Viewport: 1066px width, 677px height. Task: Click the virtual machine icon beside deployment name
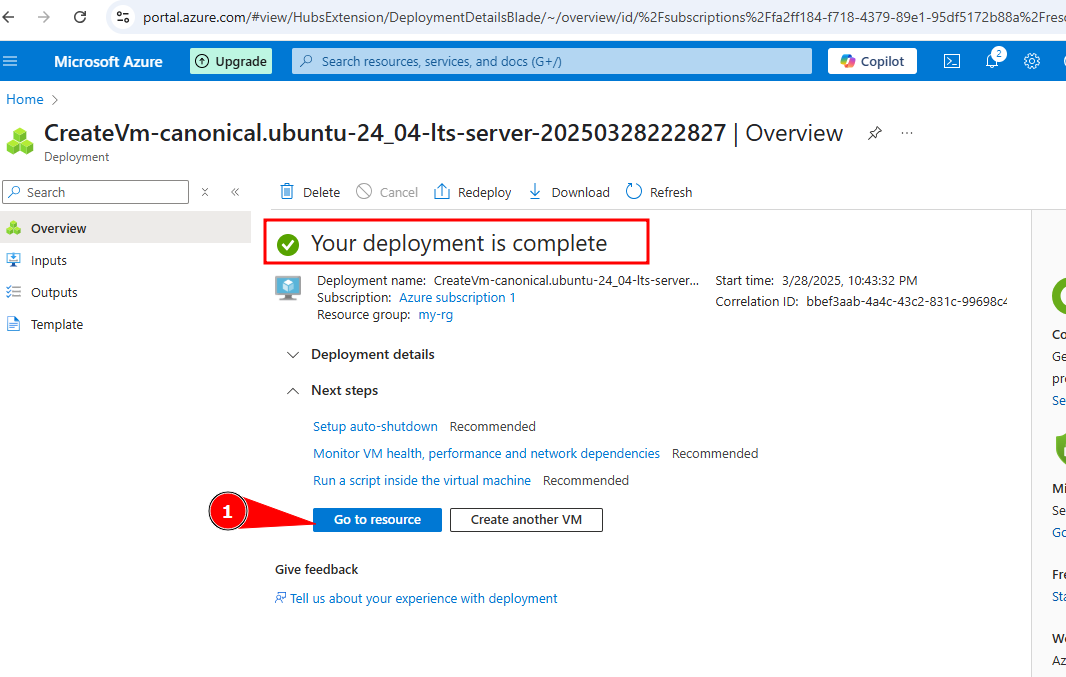(288, 288)
